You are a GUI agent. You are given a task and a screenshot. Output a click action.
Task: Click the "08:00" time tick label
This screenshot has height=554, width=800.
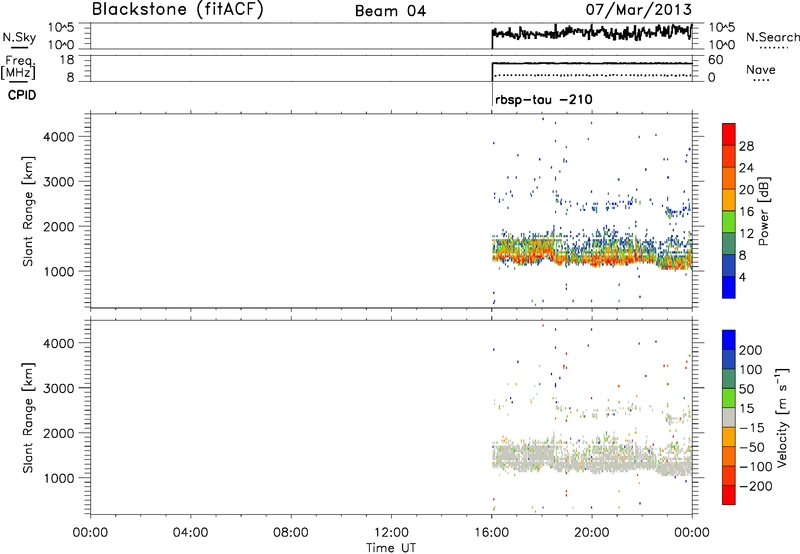pos(290,533)
